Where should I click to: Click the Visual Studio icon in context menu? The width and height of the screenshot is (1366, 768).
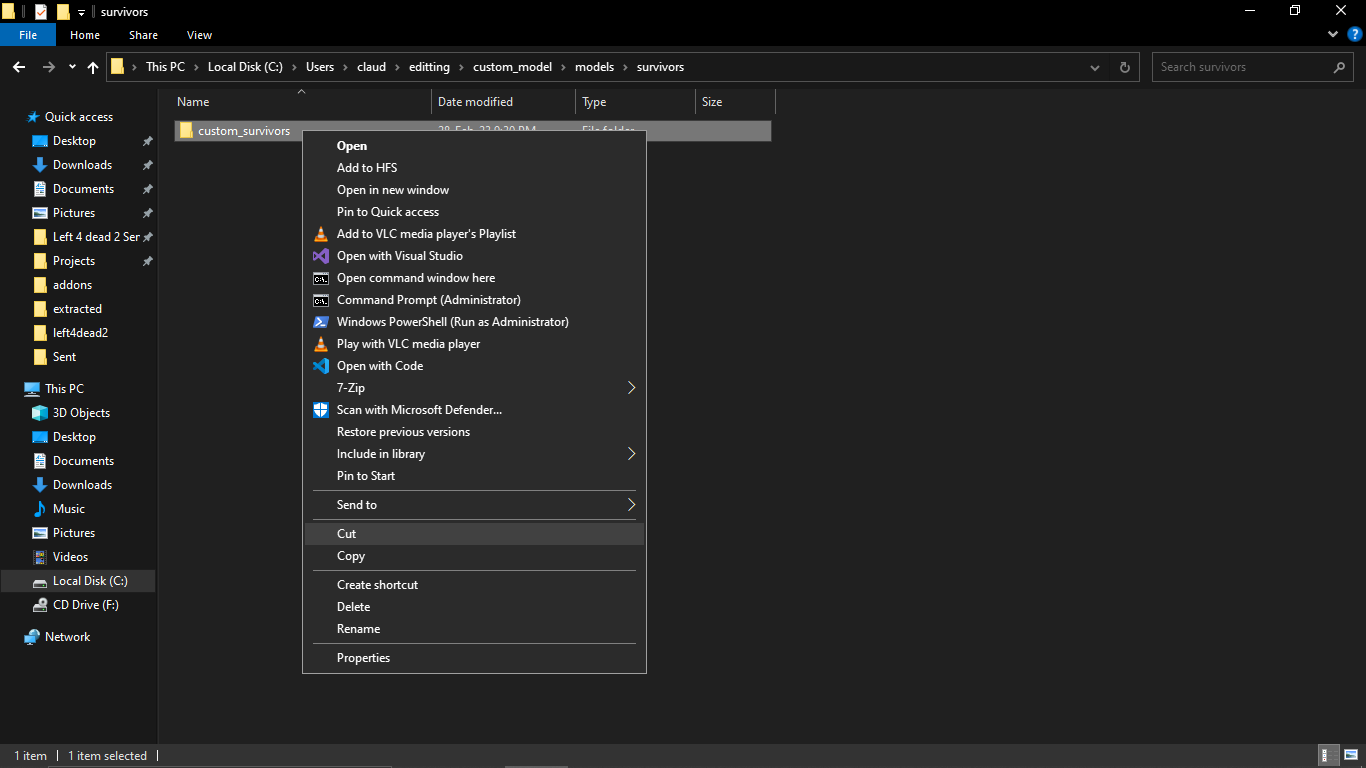tap(320, 256)
